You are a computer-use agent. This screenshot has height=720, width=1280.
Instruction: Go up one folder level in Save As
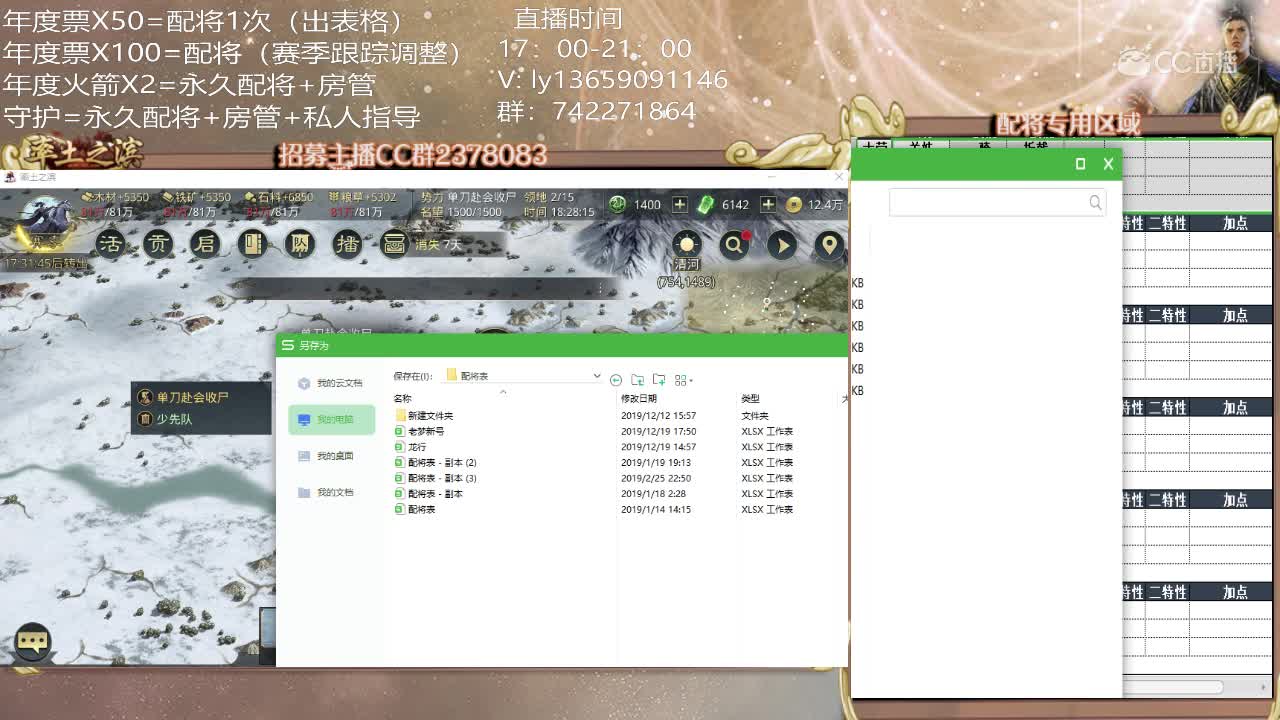pos(637,380)
